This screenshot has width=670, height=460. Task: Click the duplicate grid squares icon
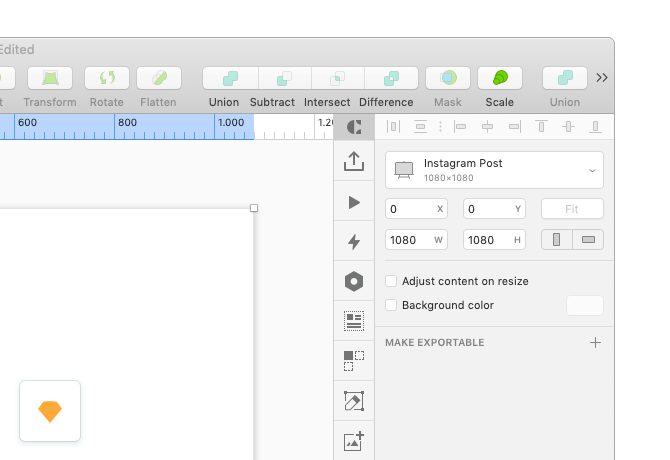click(354, 361)
